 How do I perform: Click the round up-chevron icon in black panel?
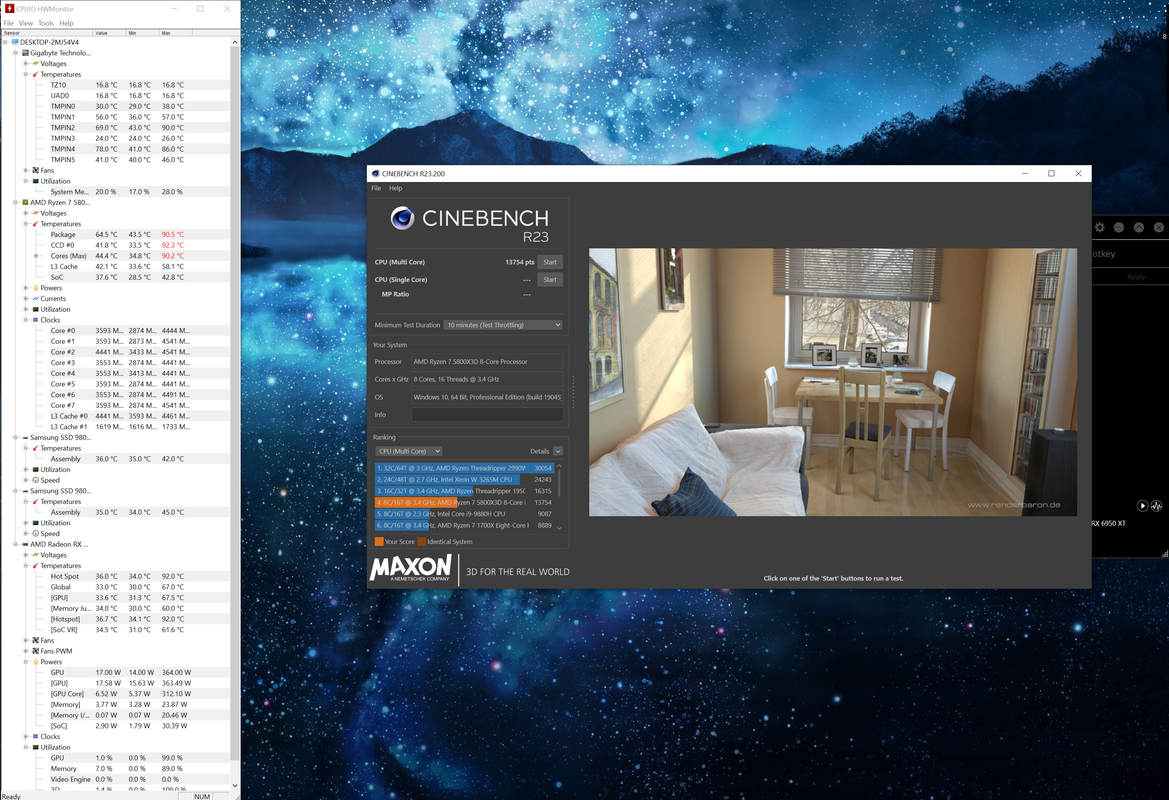(x=1138, y=227)
